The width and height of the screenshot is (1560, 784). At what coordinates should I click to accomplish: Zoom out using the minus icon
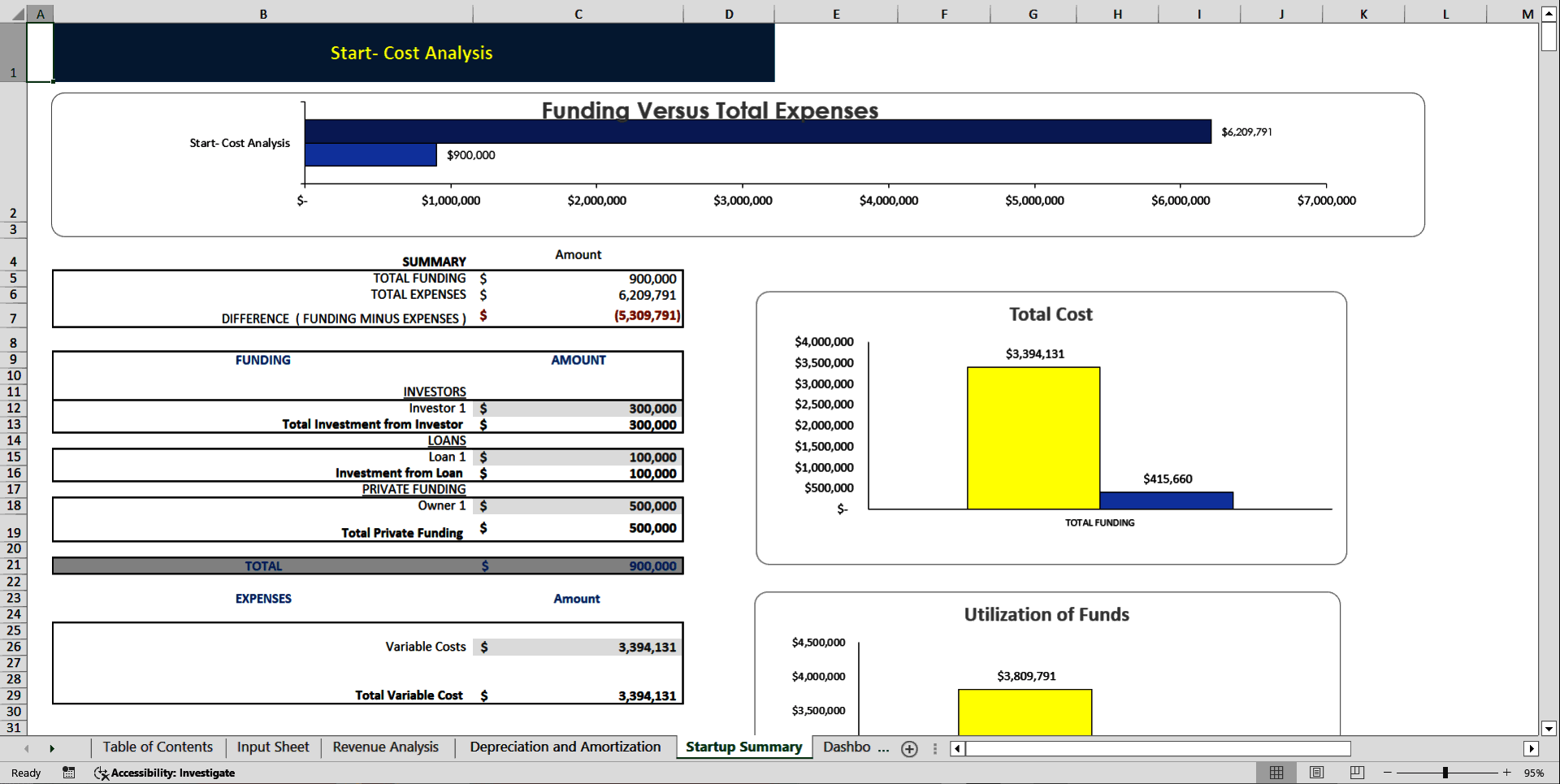[1386, 773]
